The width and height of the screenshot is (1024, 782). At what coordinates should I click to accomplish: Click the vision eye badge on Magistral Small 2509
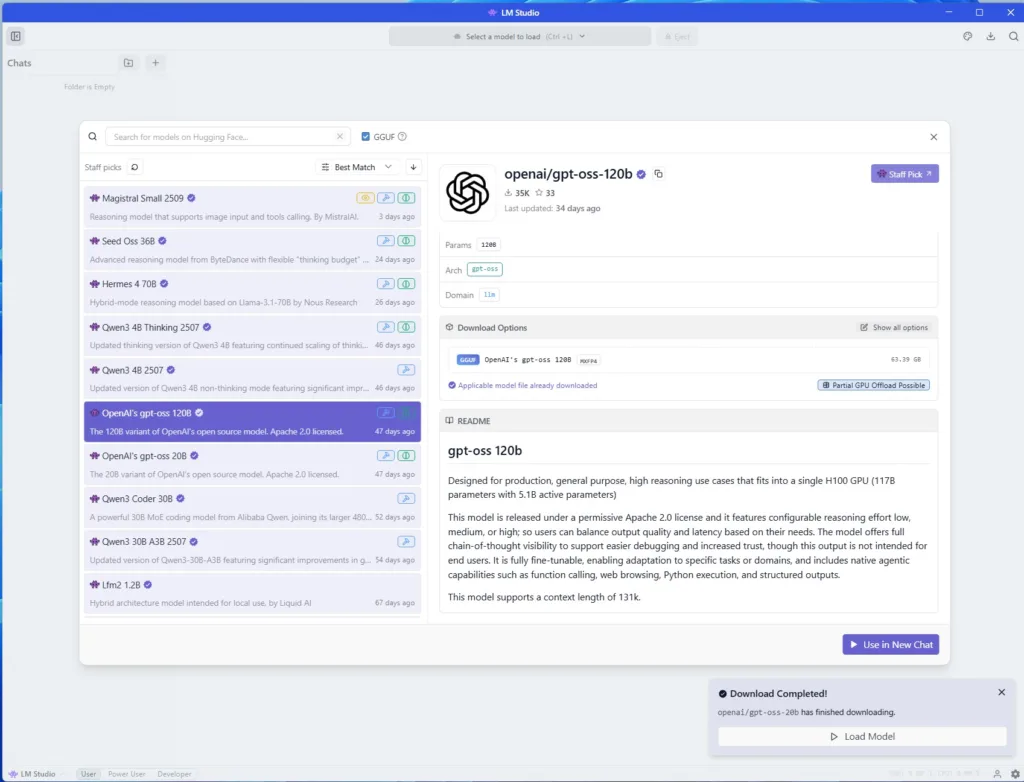[365, 198]
